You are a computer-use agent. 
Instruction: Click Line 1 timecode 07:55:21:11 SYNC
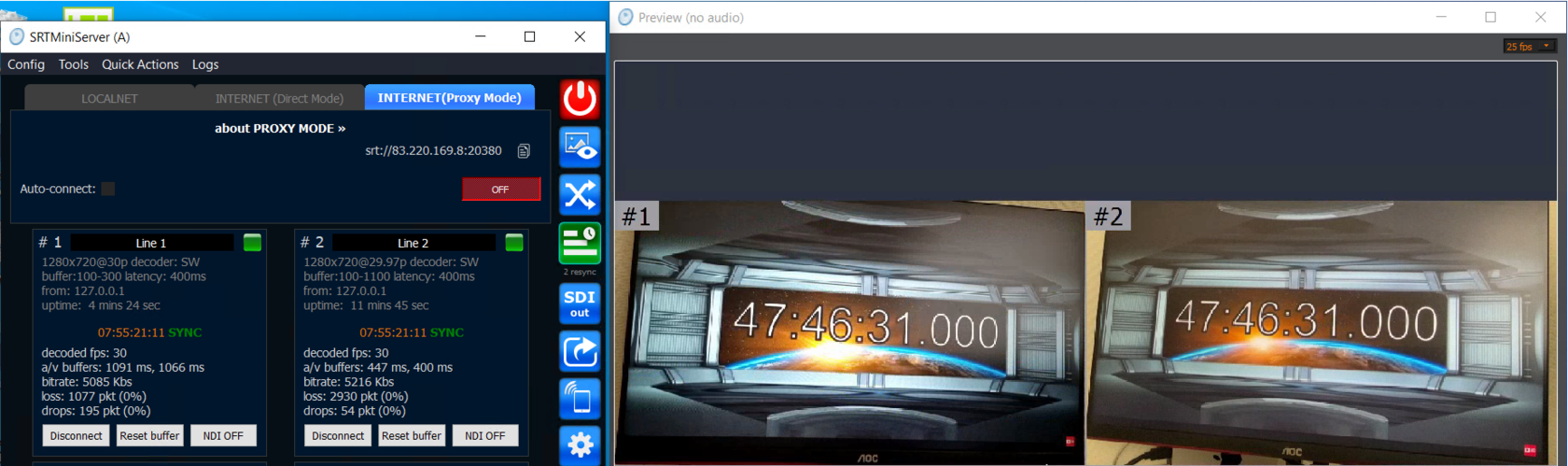[x=149, y=332]
